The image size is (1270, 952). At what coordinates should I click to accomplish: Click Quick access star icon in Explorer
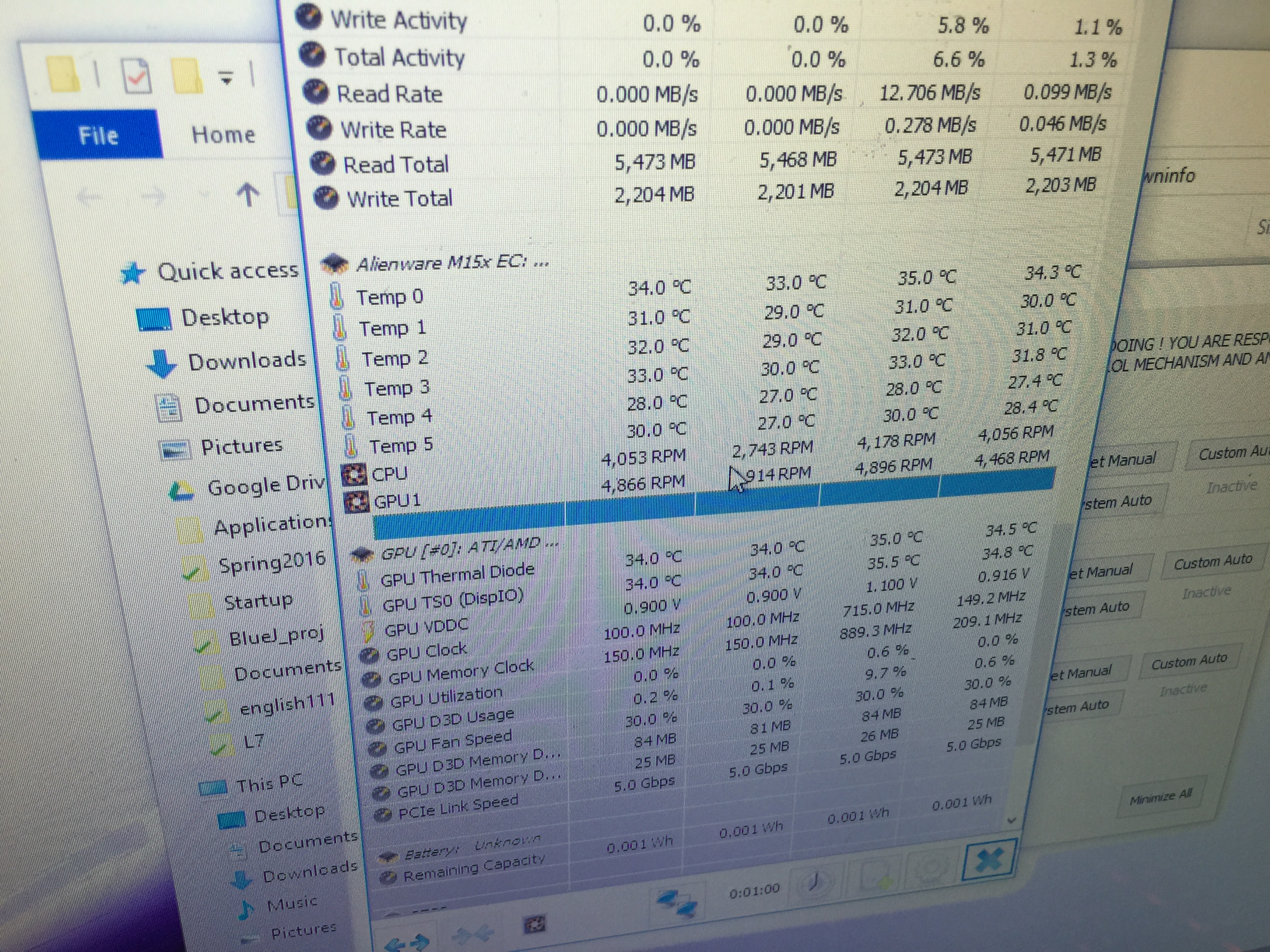coord(132,274)
